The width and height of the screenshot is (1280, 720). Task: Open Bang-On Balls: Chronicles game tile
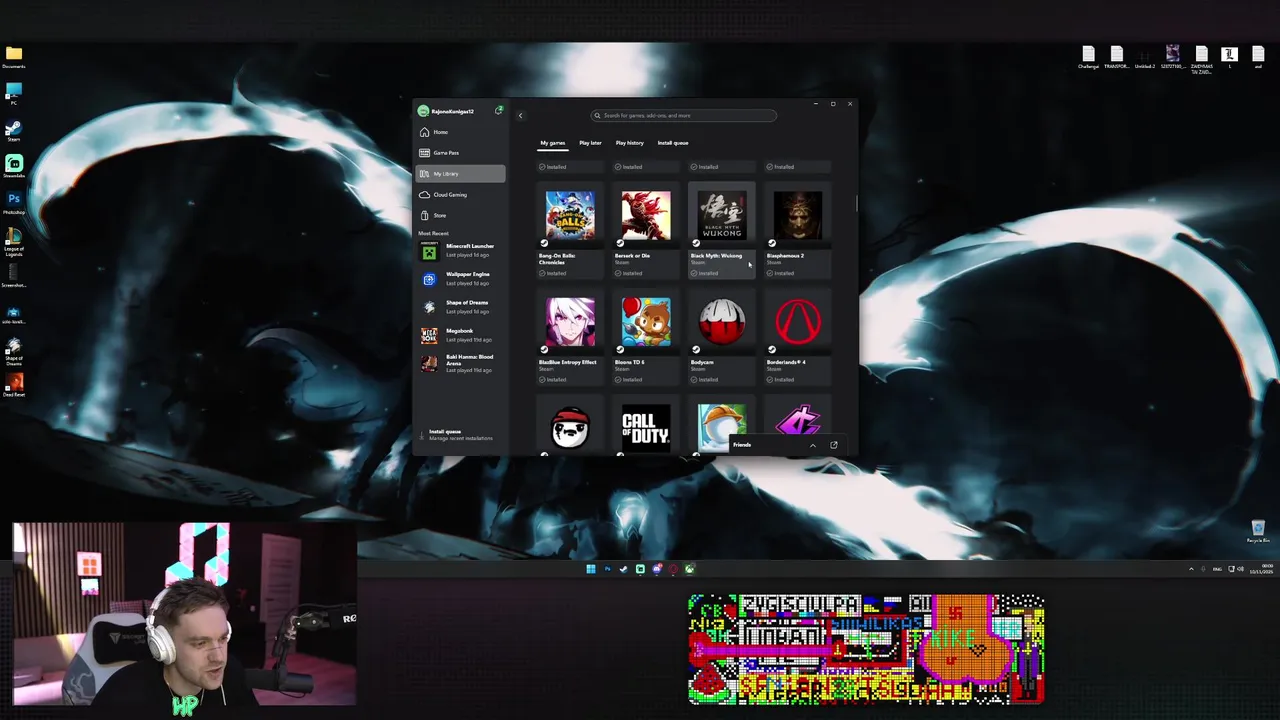570,232
